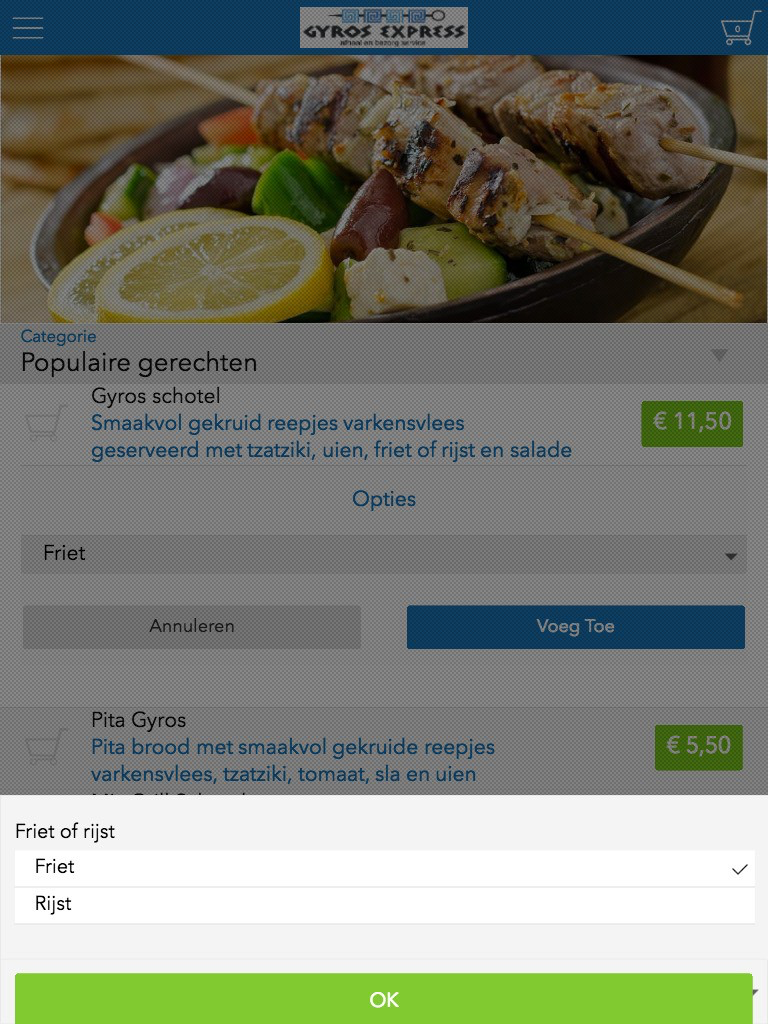
Task: Expand the Categorie dropdown arrow
Action: point(719,355)
